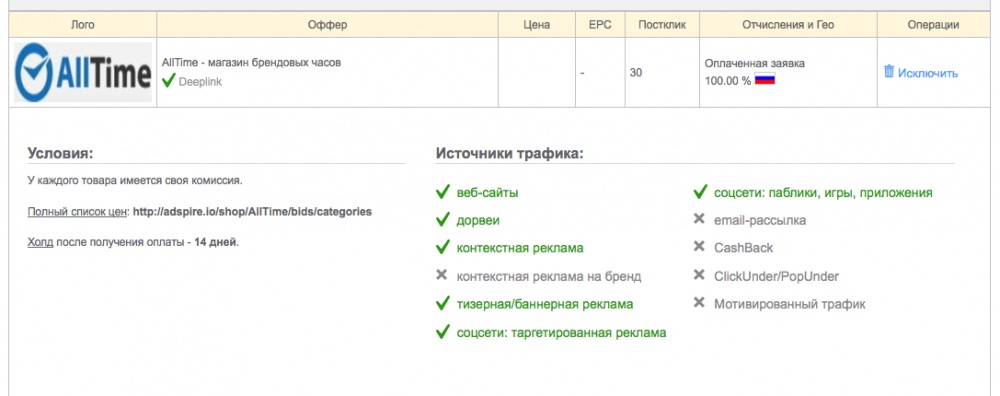Click the Полный список цен link
This screenshot has height=396, width=1000.
78,212
